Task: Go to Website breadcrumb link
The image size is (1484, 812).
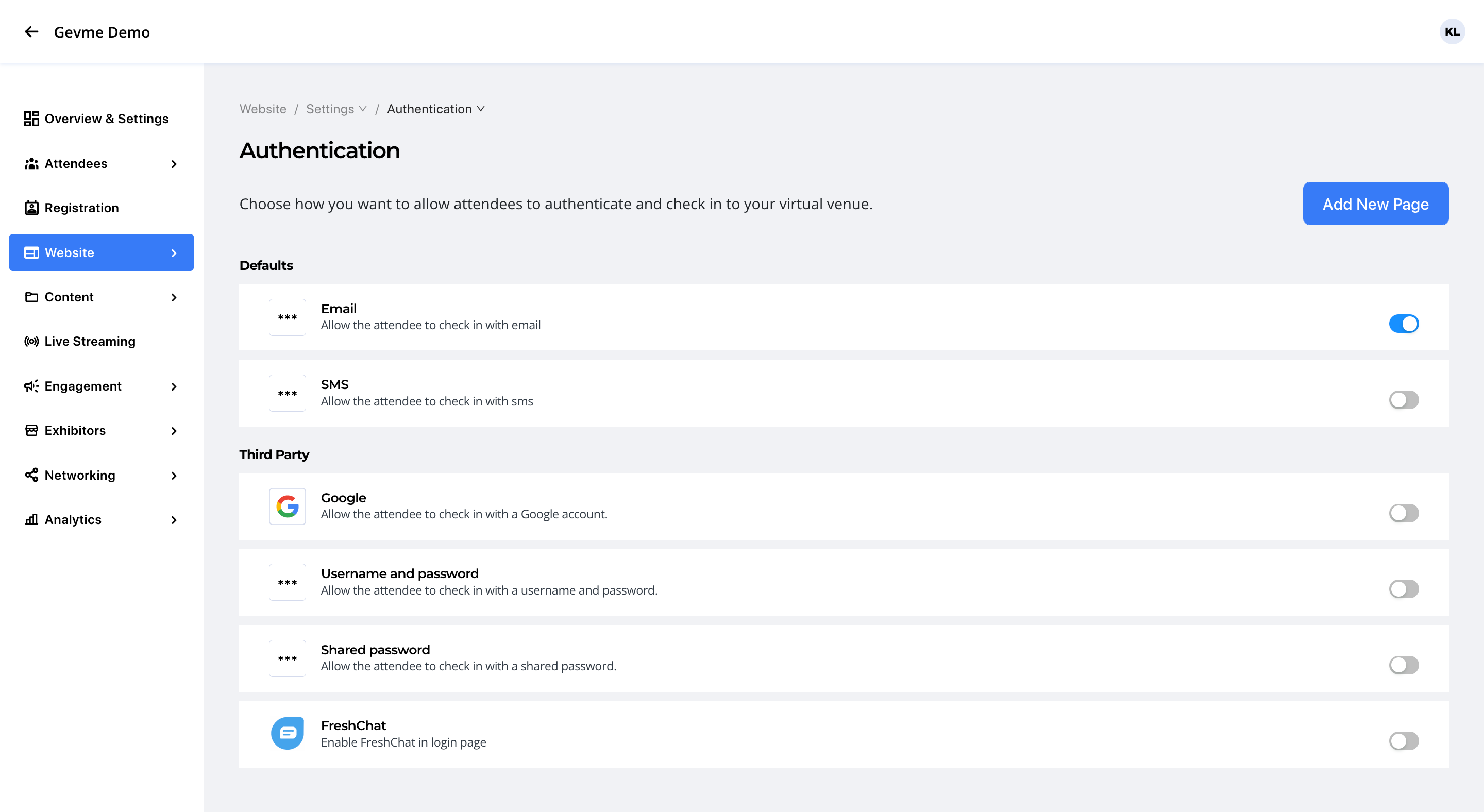Action: pyautogui.click(x=263, y=109)
